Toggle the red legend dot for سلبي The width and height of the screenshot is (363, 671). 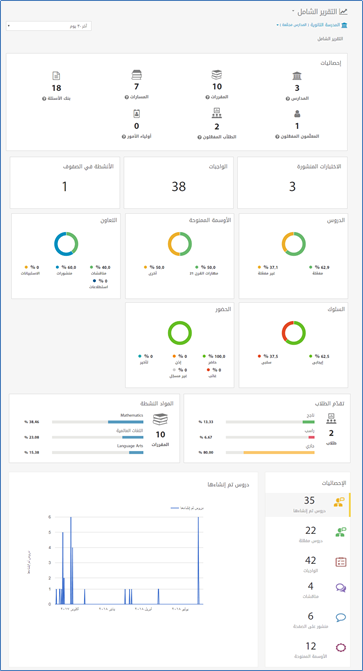coord(259,356)
